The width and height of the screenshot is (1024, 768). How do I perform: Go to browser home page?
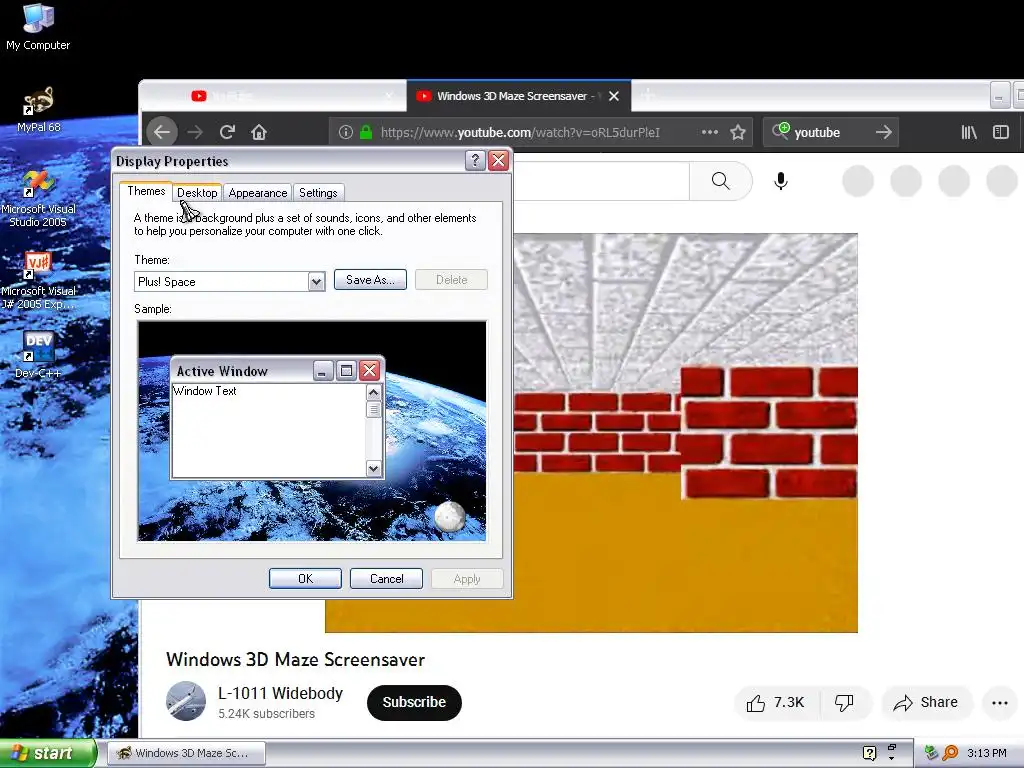click(259, 133)
